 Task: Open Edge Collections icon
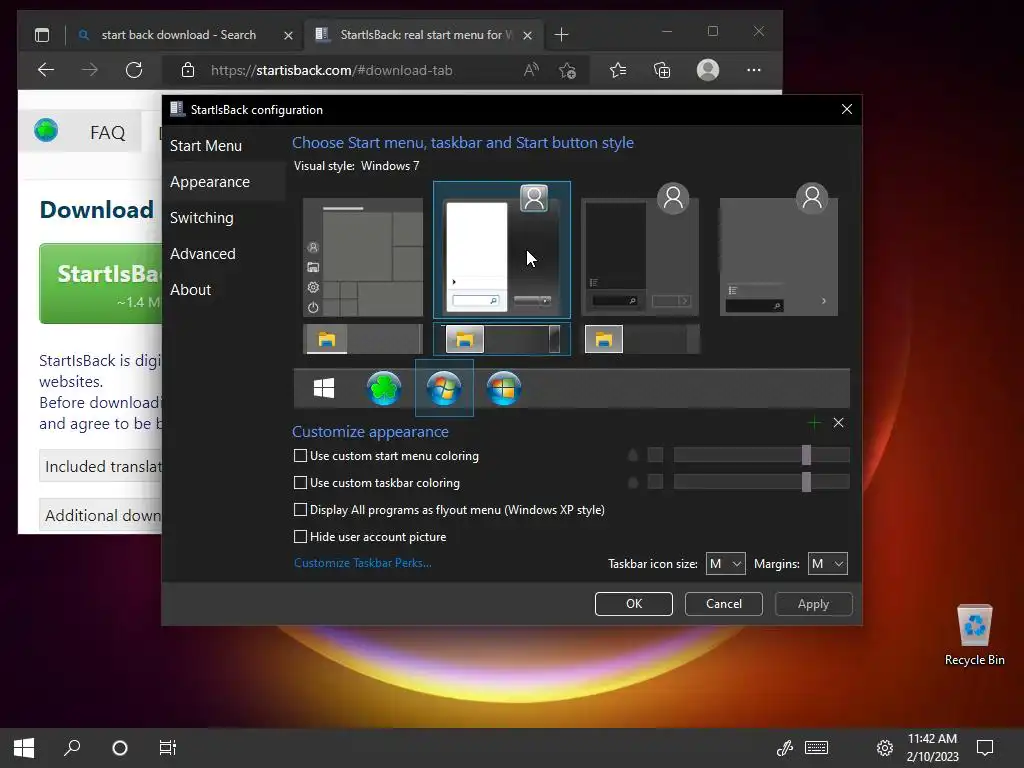point(662,70)
